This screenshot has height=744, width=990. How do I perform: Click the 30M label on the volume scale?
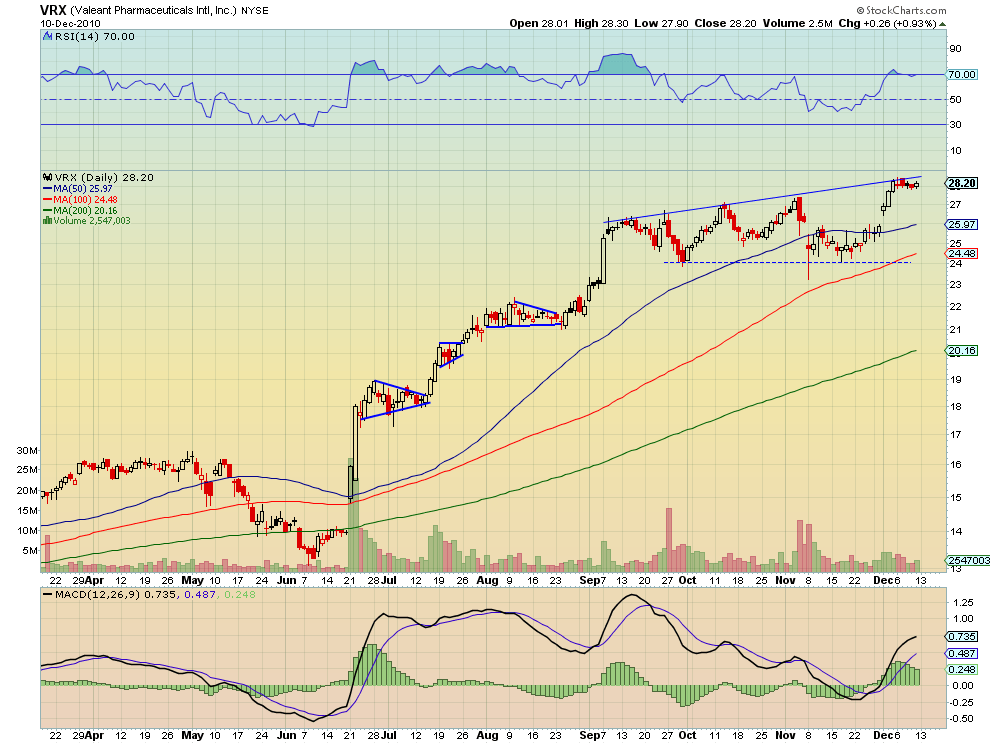click(27, 450)
